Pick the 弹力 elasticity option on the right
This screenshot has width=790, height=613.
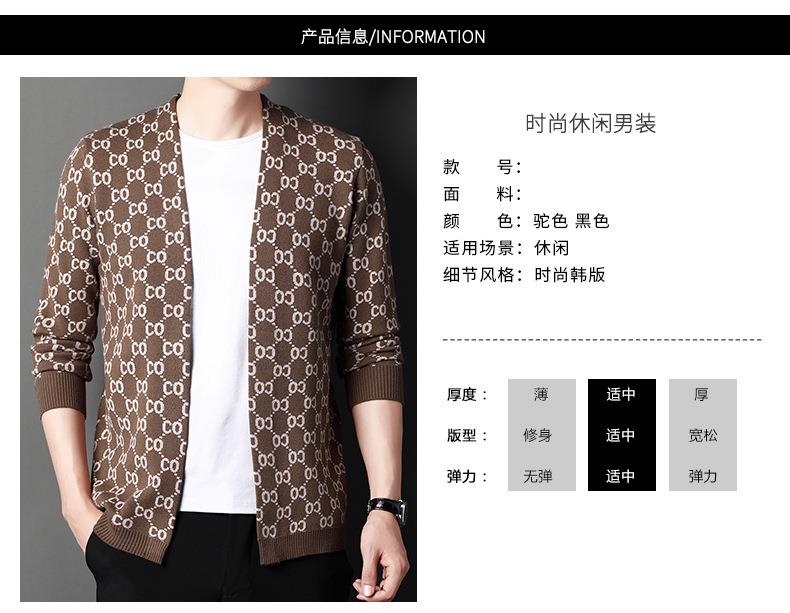703,476
